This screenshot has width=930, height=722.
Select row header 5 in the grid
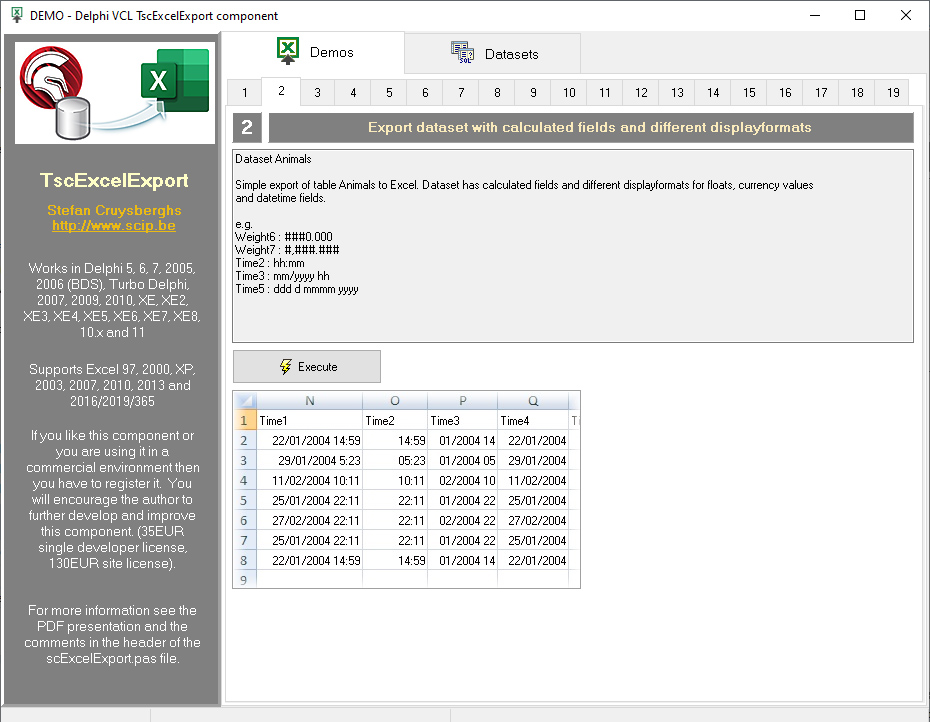coord(244,500)
